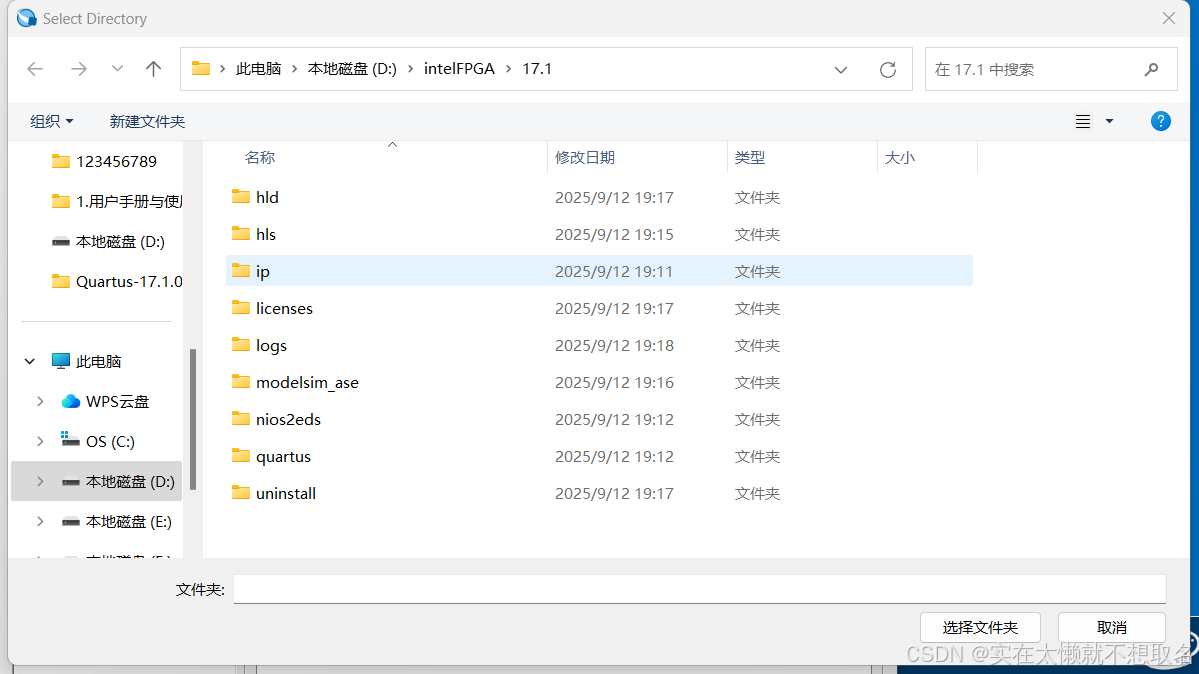Open 1.用户手册 folder in sidebar
Image resolution: width=1199 pixels, height=674 pixels.
[116, 201]
